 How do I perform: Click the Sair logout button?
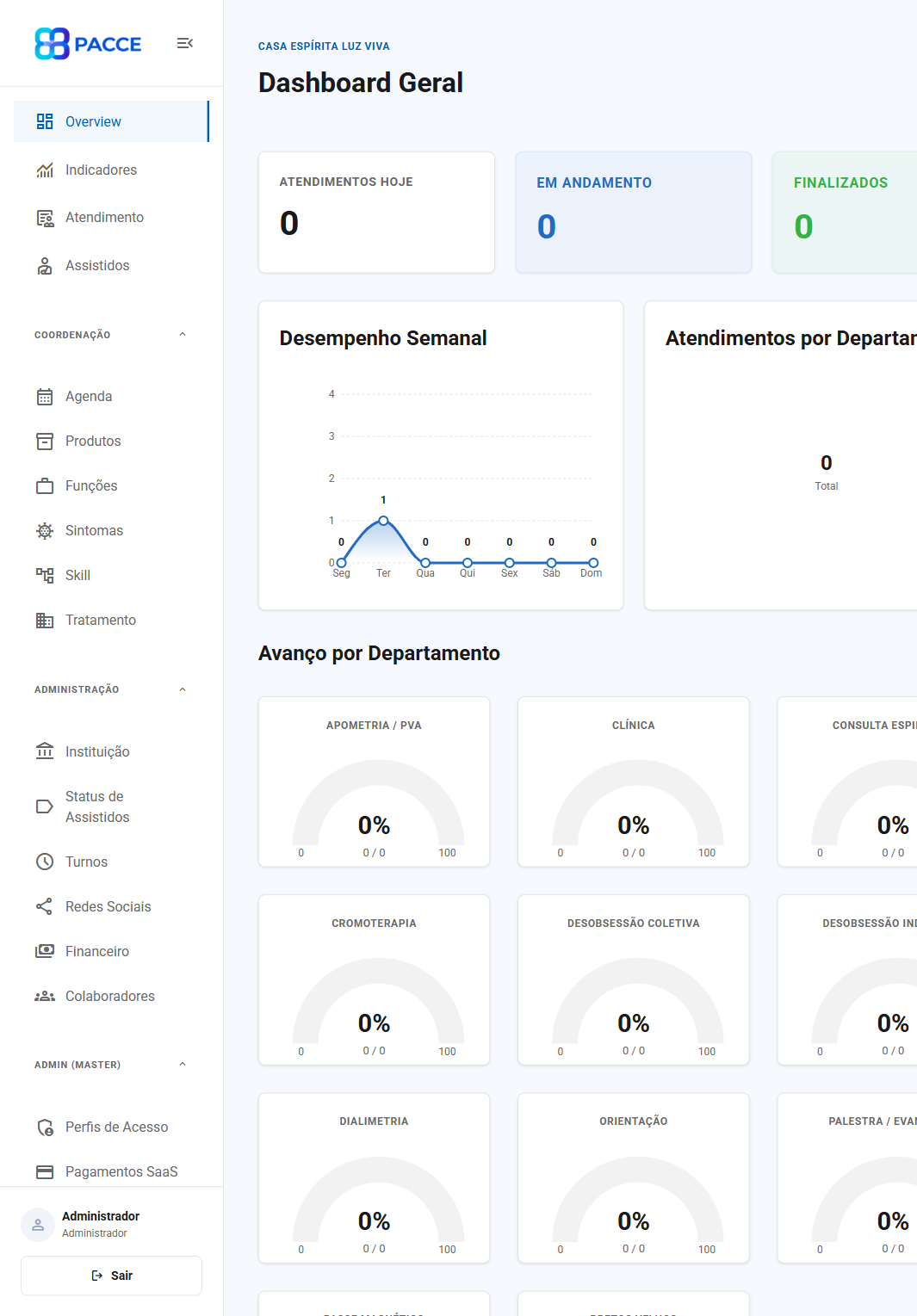[x=111, y=1276]
